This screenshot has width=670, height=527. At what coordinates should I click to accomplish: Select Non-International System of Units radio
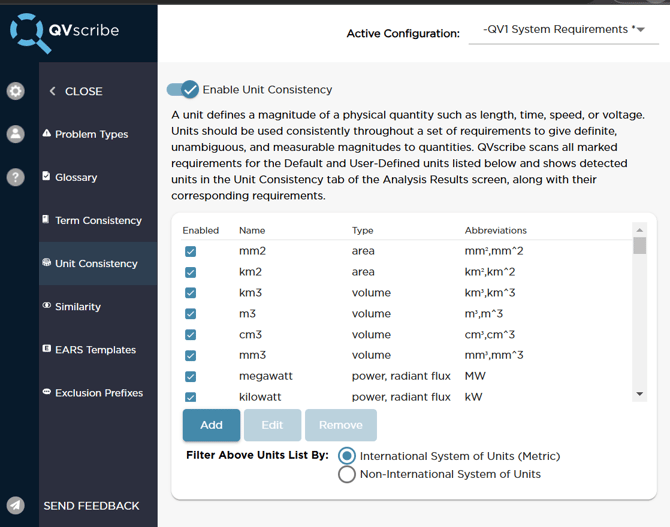tap(347, 474)
